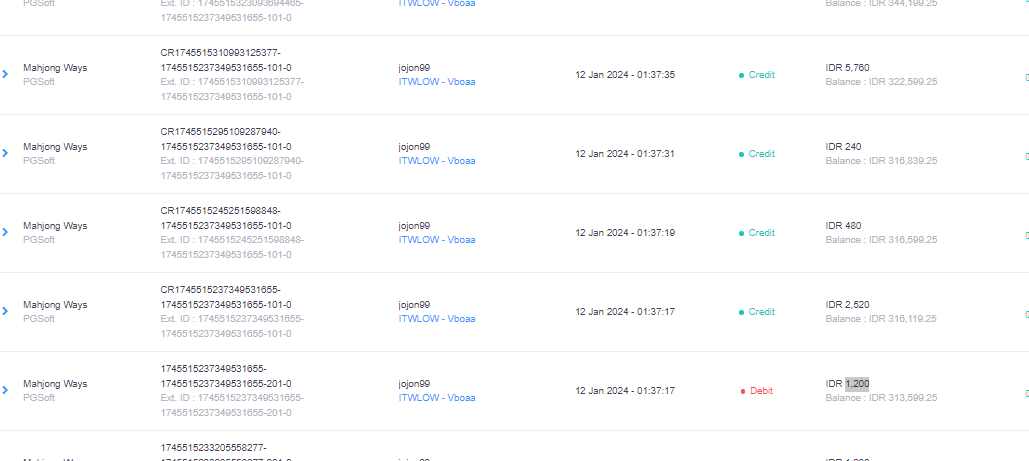Image resolution: width=1029 pixels, height=461 pixels.
Task: Click the Mahjong Ways name in the Debit row
Action: tap(55, 384)
